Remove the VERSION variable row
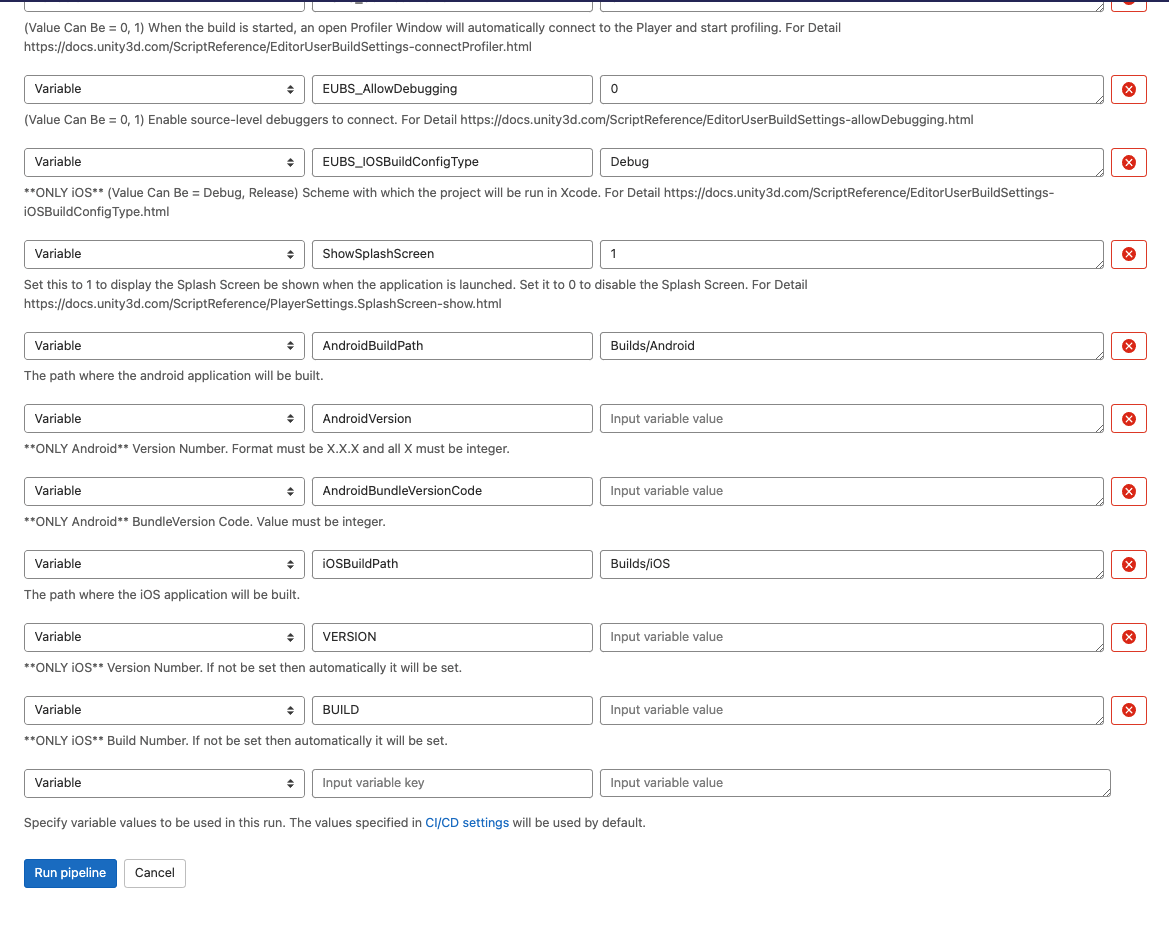 tap(1128, 637)
